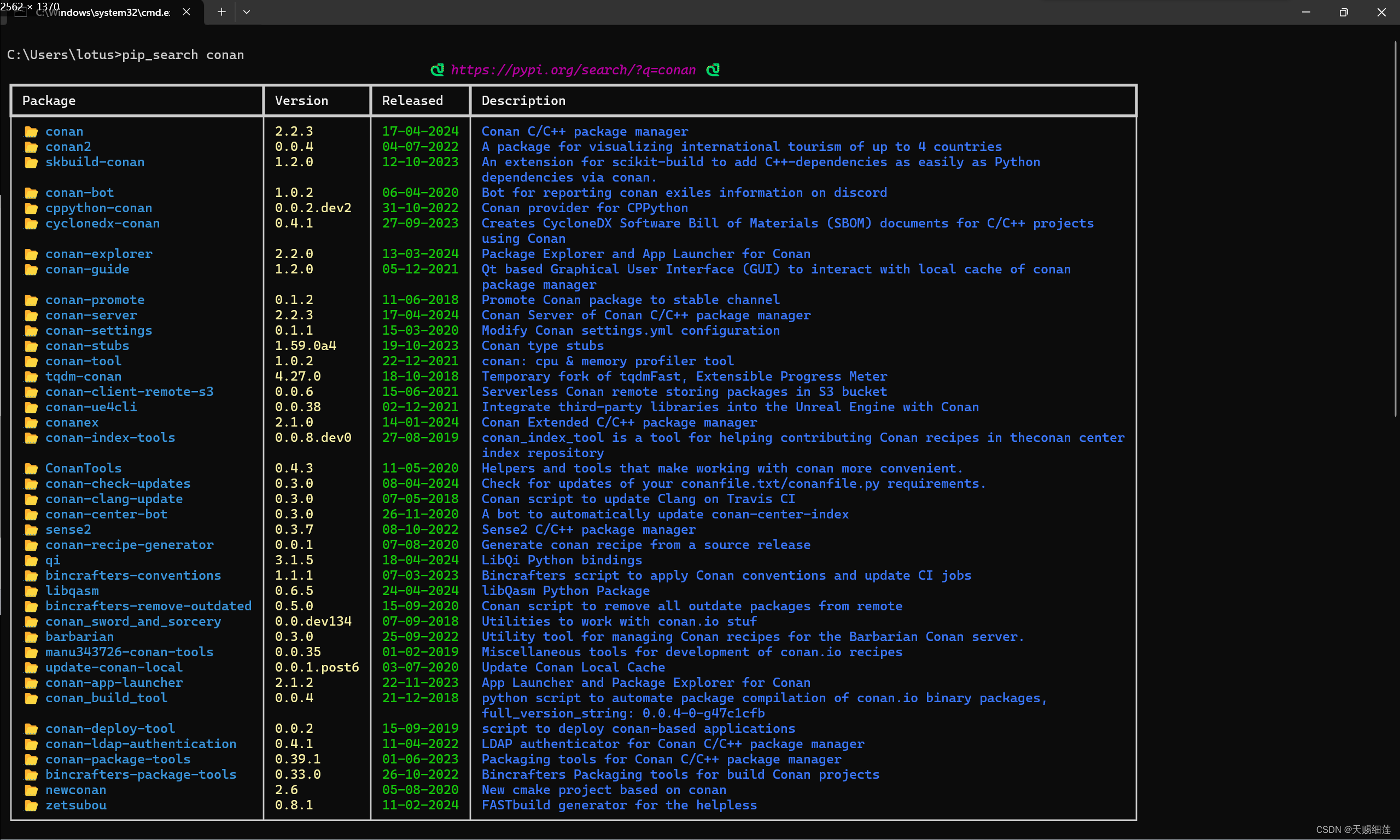Viewport: 1400px width, 840px height.
Task: Open the new tab dropdown chevron
Action: click(247, 12)
